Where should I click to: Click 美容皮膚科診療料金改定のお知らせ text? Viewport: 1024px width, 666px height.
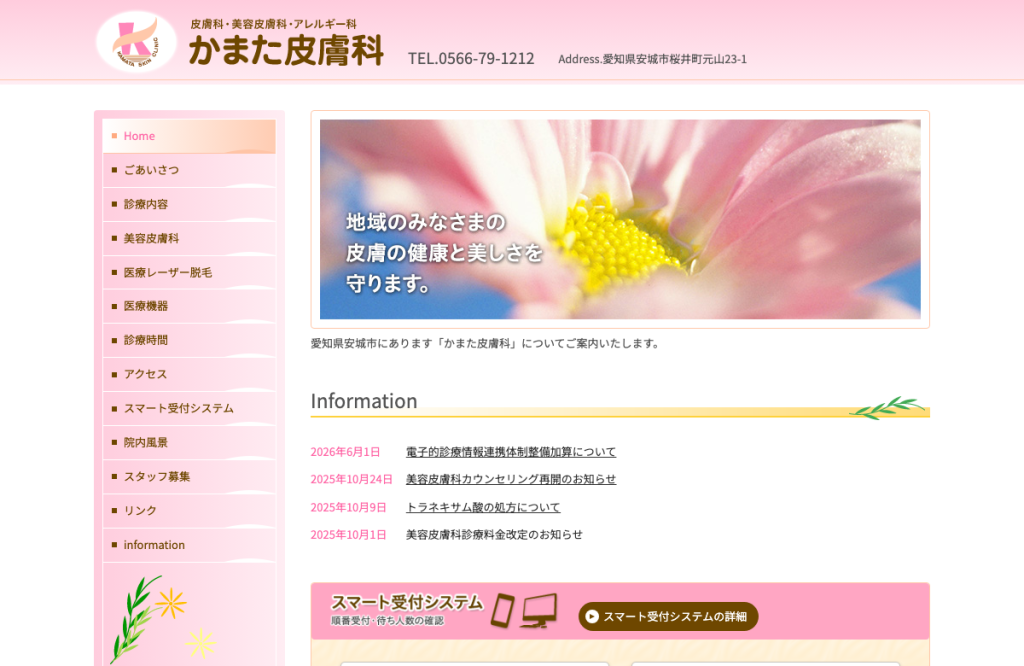[494, 535]
